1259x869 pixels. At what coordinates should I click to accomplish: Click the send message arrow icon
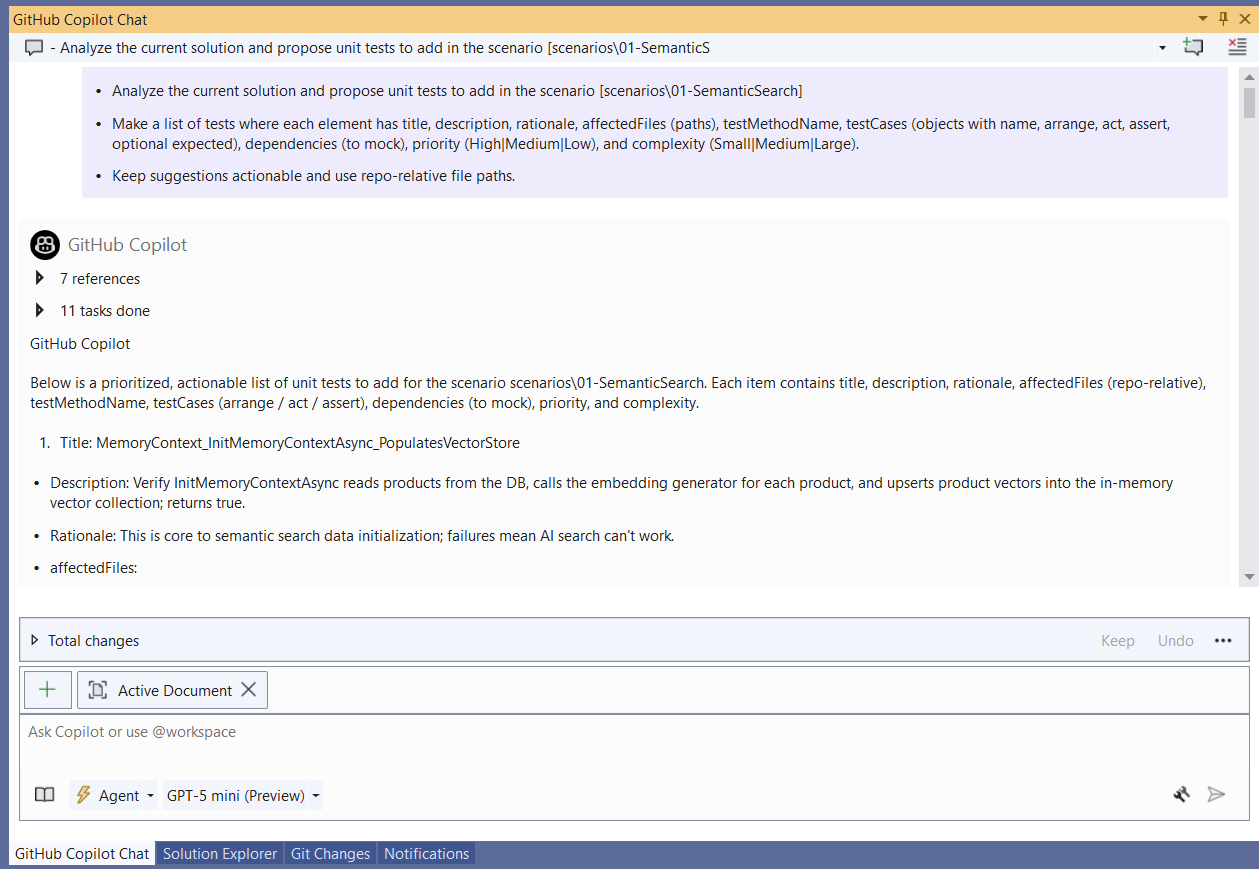1216,795
